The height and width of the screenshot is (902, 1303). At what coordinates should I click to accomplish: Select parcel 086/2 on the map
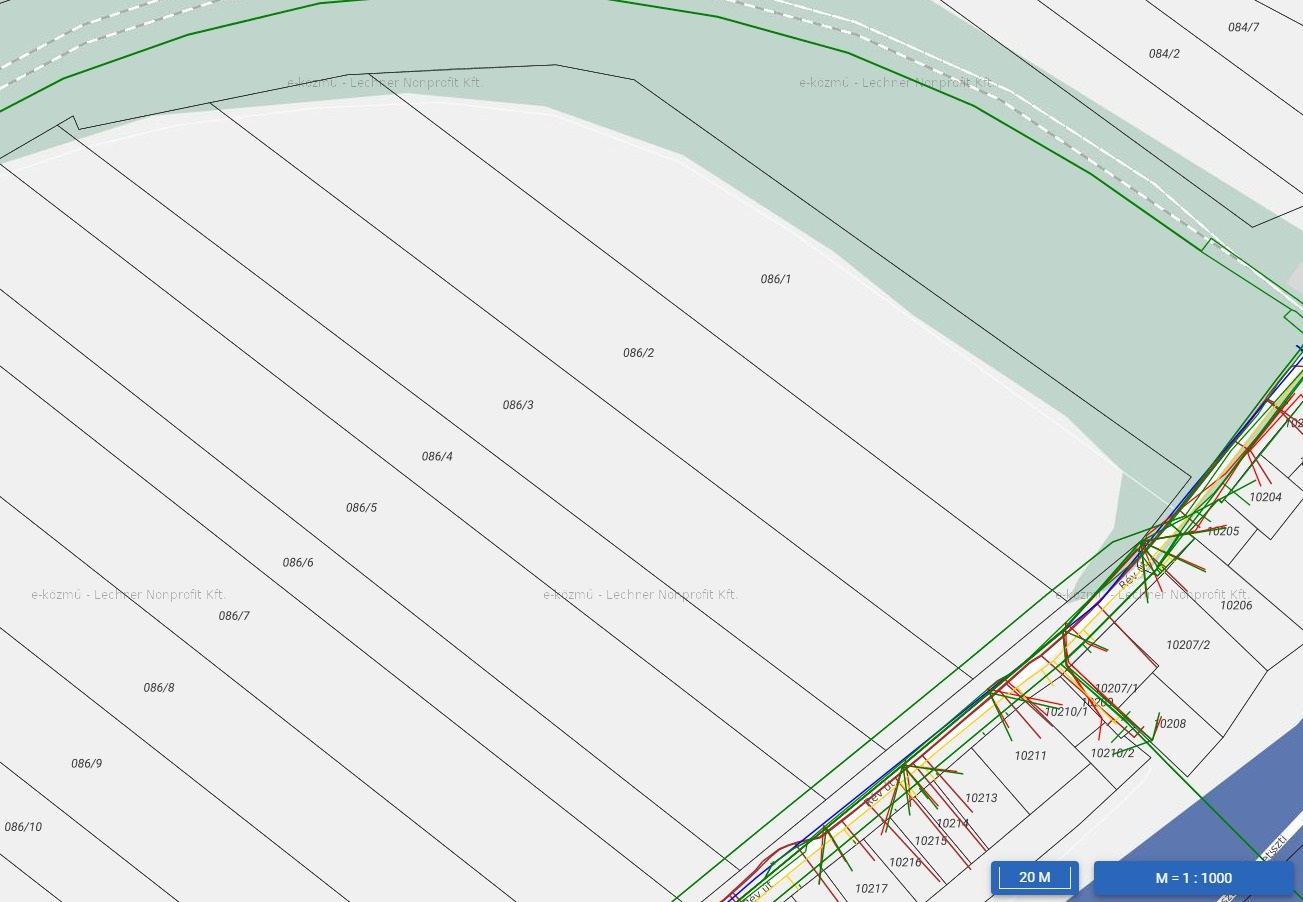638,353
